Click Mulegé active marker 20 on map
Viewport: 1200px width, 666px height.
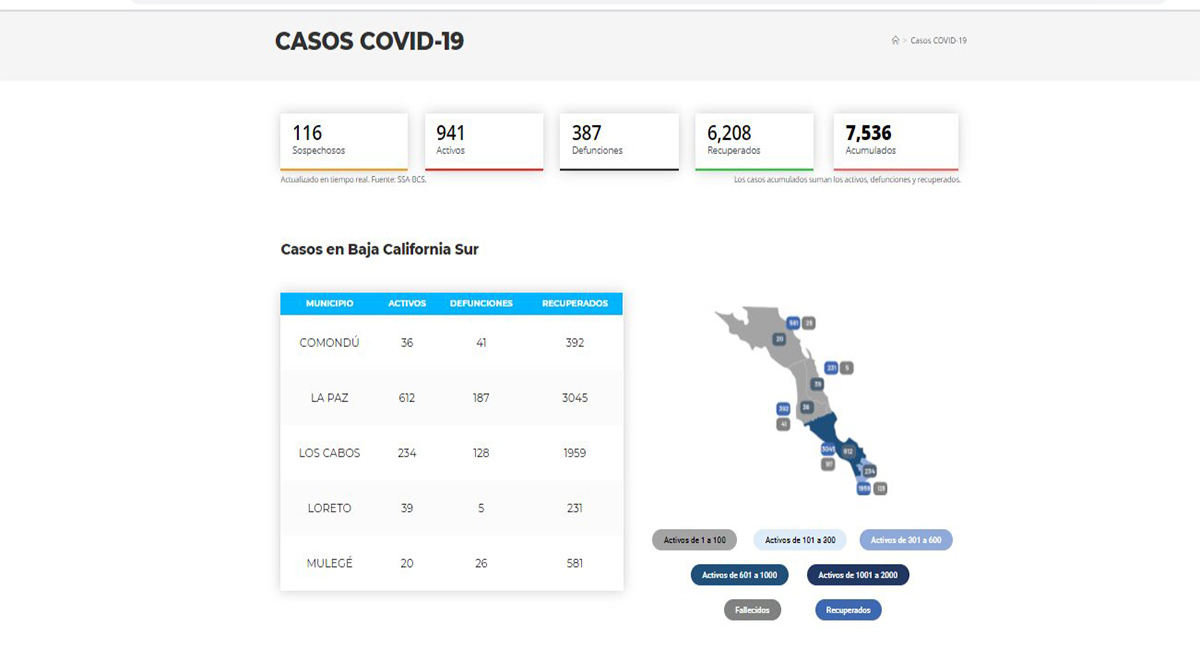tap(779, 338)
